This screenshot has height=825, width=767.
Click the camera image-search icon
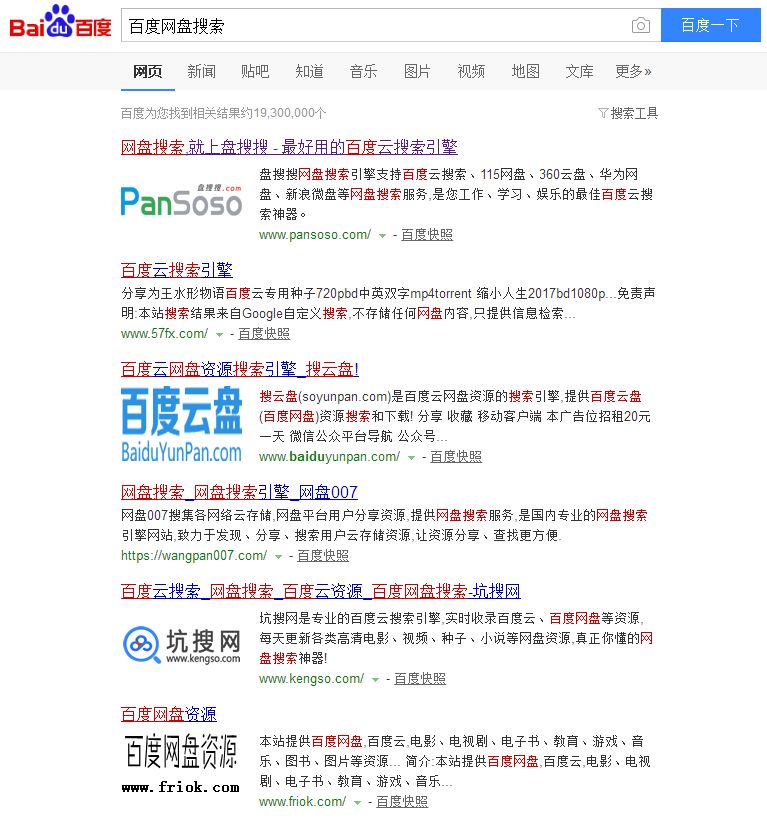pyautogui.click(x=640, y=25)
